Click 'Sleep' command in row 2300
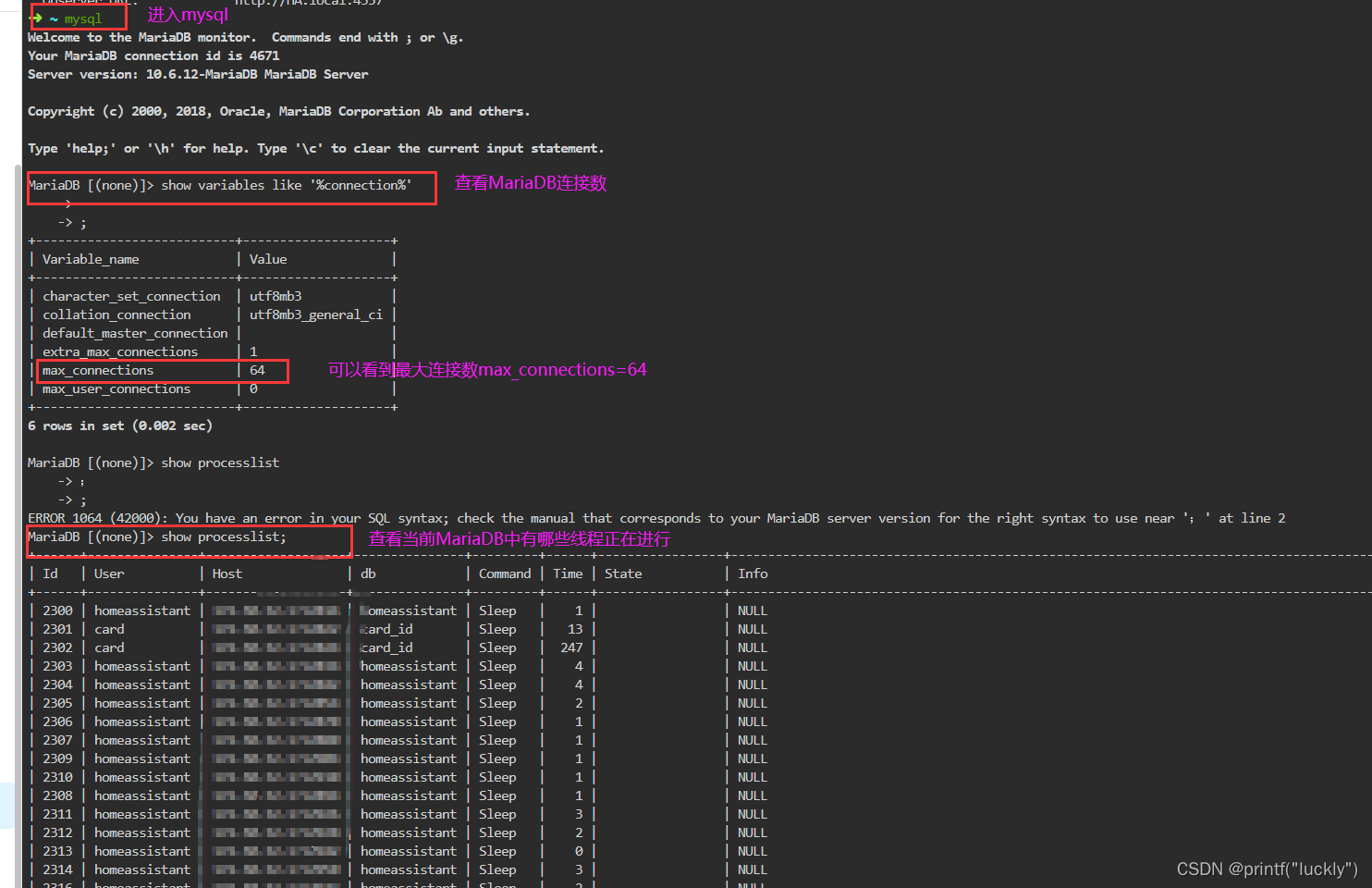The height and width of the screenshot is (888, 1372). pos(497,610)
